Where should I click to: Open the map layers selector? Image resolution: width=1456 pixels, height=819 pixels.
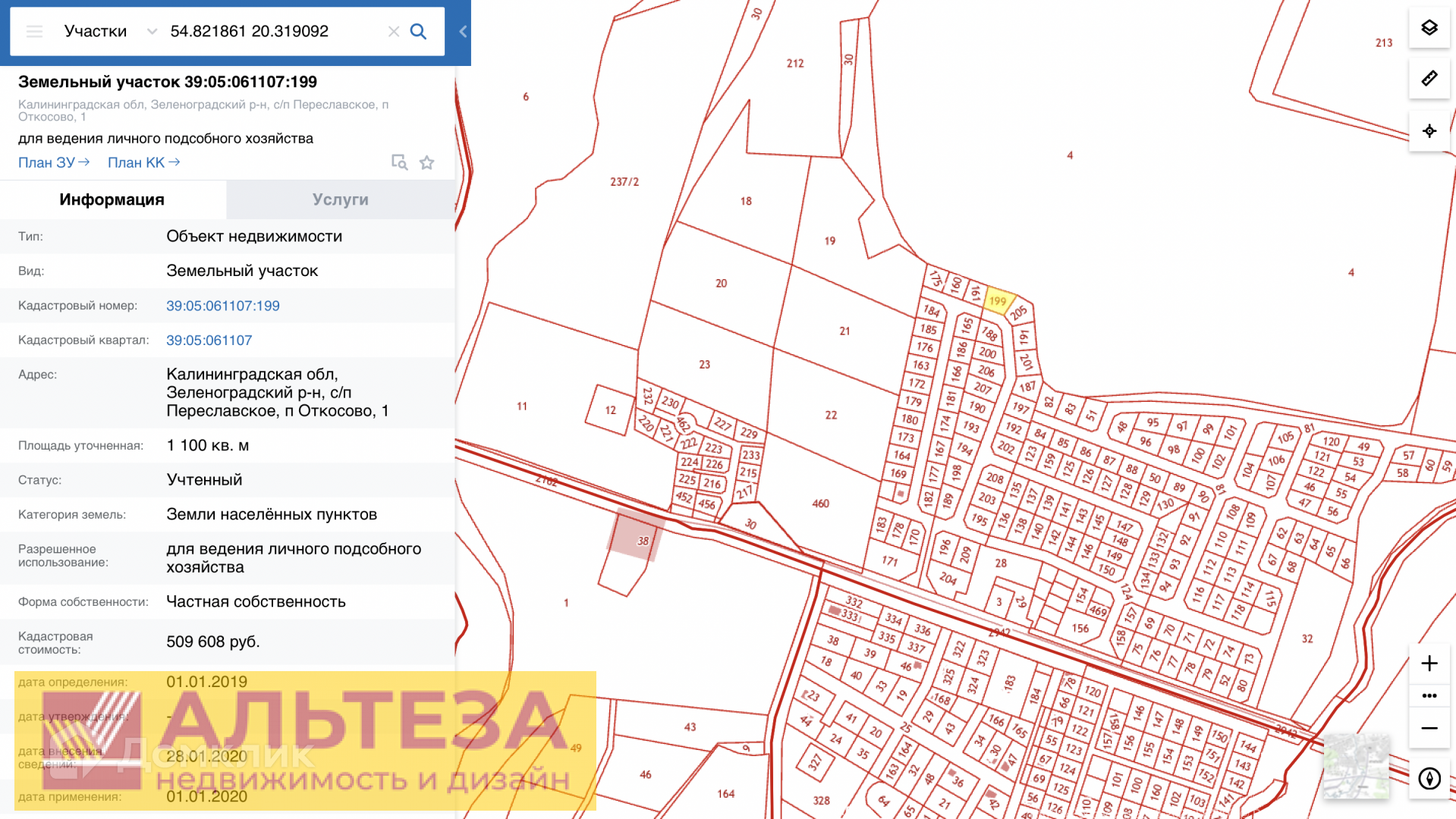(1429, 28)
